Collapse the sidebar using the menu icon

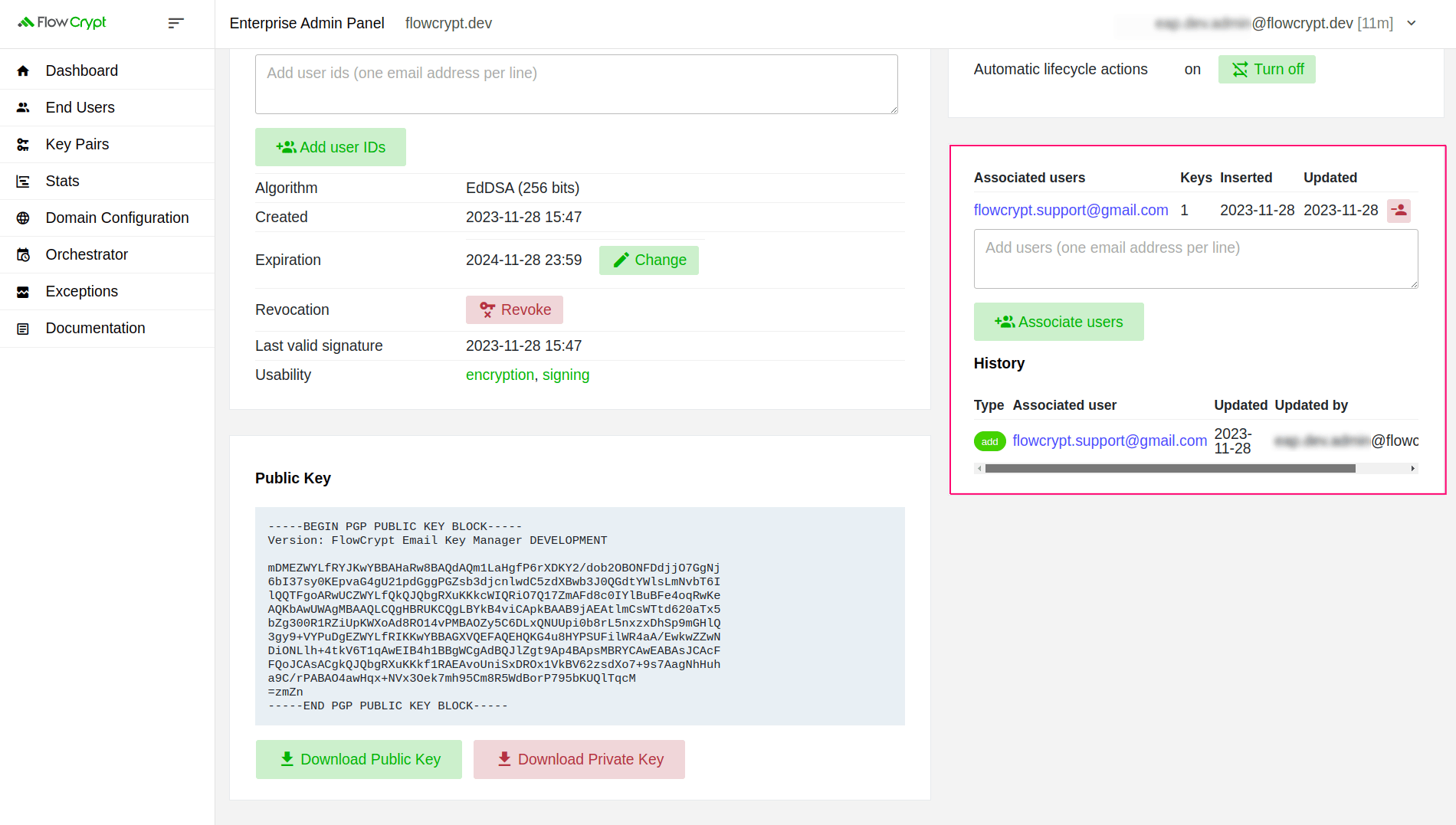[x=175, y=23]
